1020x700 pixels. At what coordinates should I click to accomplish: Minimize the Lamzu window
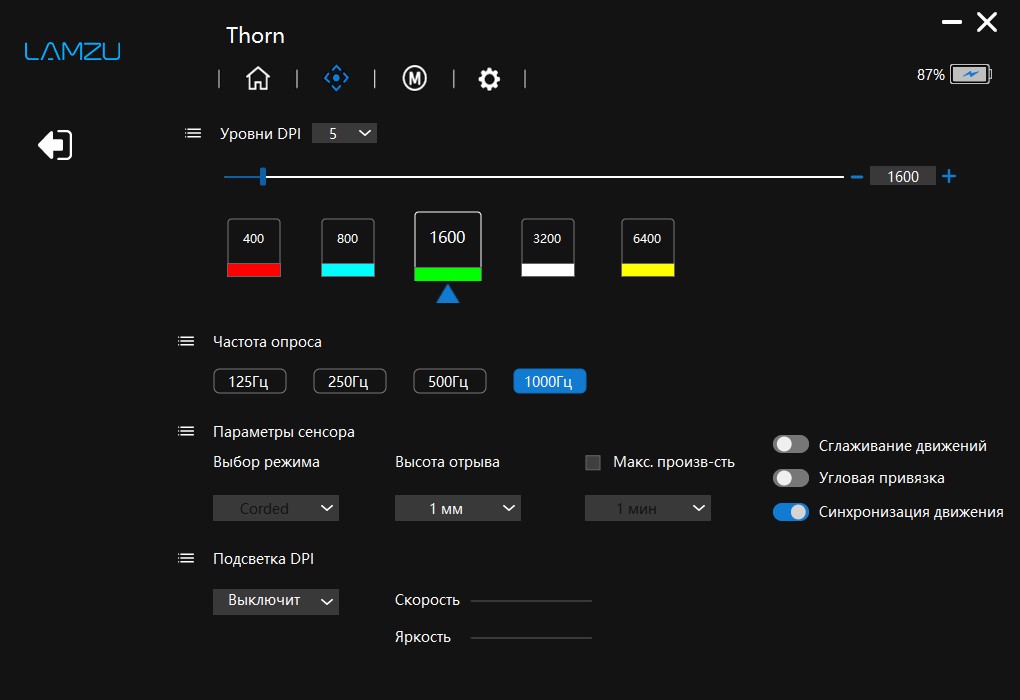pos(952,22)
